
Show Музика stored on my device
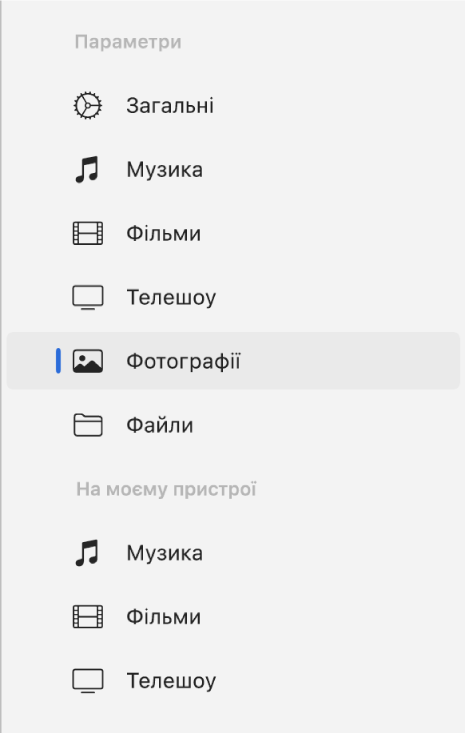coord(233,553)
